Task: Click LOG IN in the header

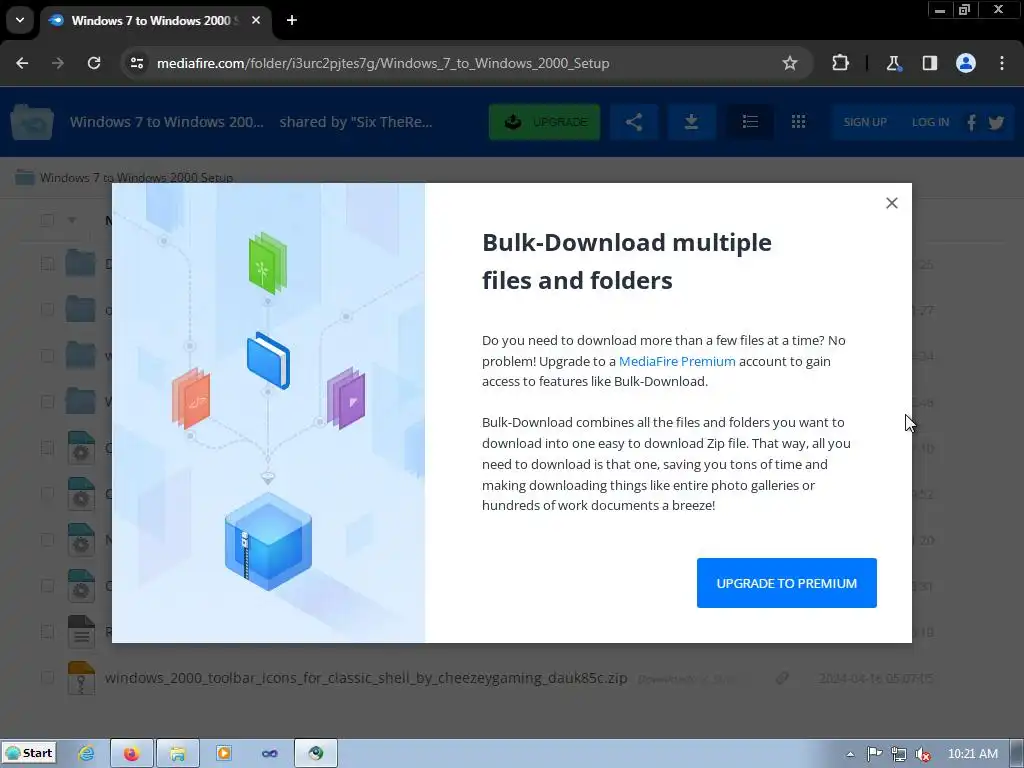Action: (x=930, y=122)
